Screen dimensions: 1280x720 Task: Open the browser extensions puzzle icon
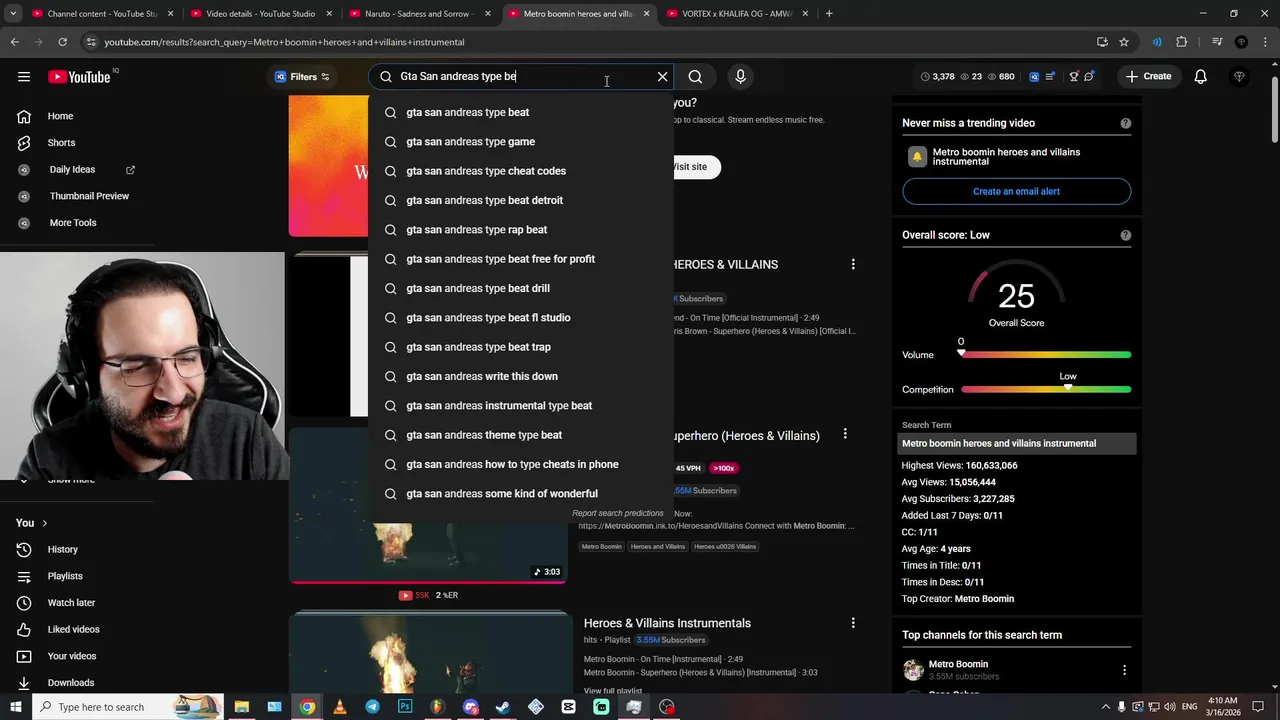[x=1182, y=42]
